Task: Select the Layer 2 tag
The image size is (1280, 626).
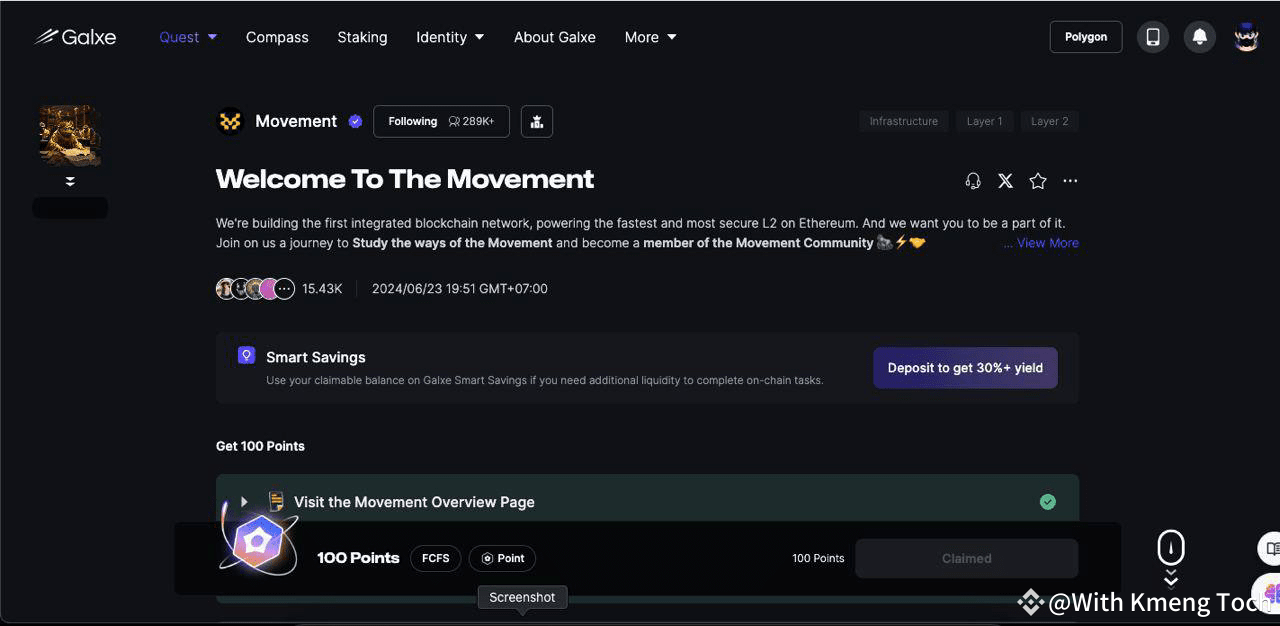Action: click(x=1050, y=121)
